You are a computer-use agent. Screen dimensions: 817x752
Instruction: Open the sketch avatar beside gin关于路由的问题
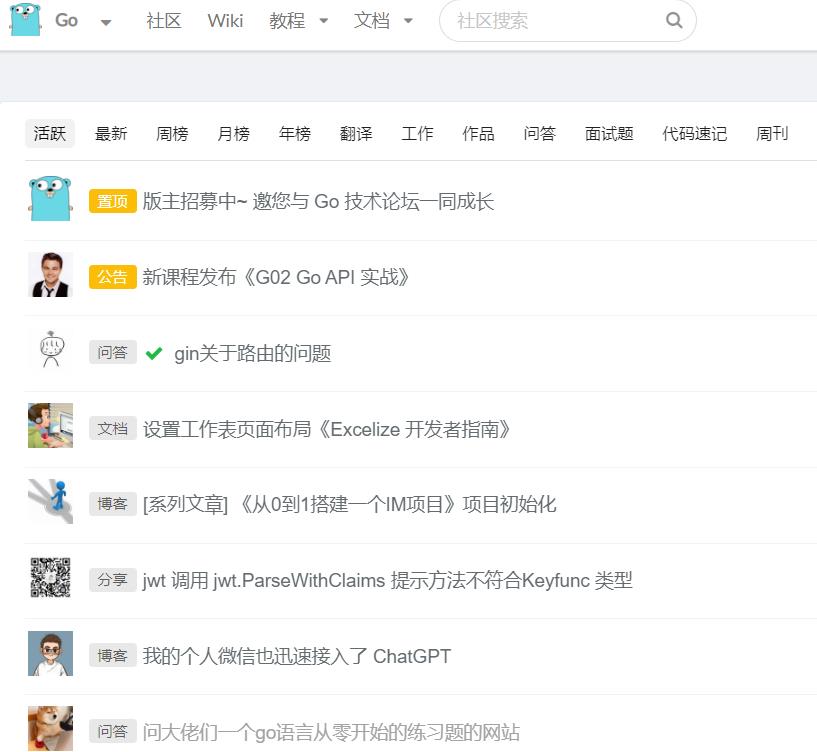[x=50, y=350]
